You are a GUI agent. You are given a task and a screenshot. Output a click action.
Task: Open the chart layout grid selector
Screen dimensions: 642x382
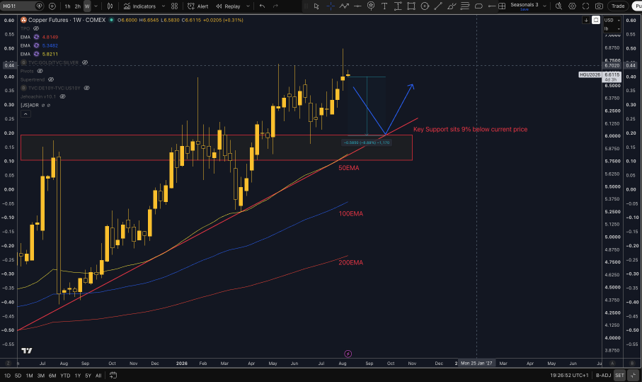502,6
